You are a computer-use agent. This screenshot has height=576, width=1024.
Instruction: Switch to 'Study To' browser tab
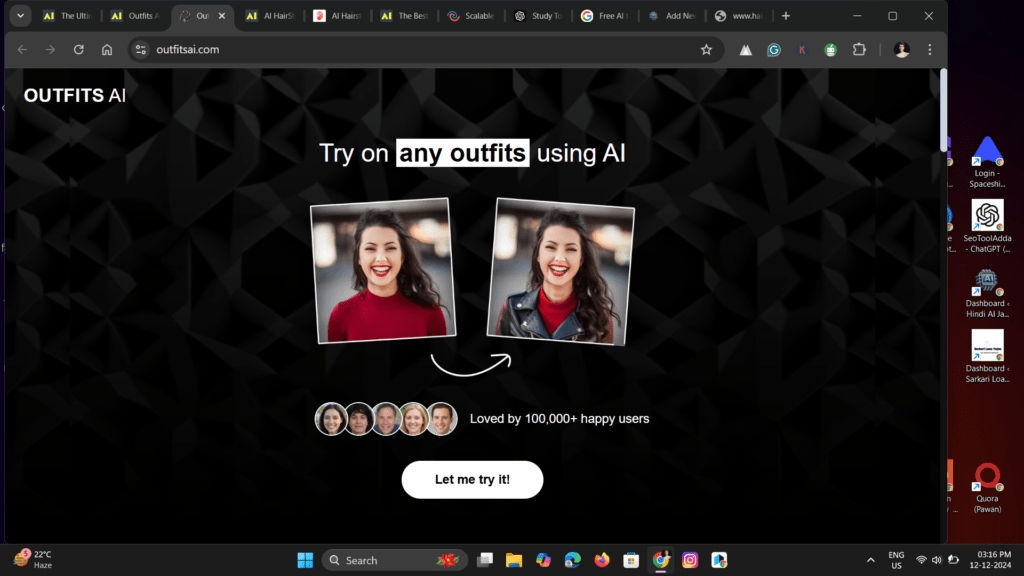(539, 16)
